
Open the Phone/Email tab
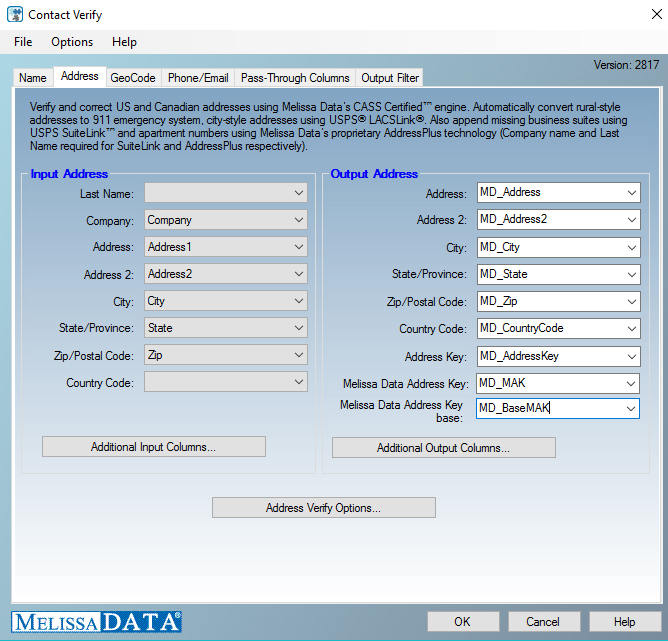coord(198,78)
